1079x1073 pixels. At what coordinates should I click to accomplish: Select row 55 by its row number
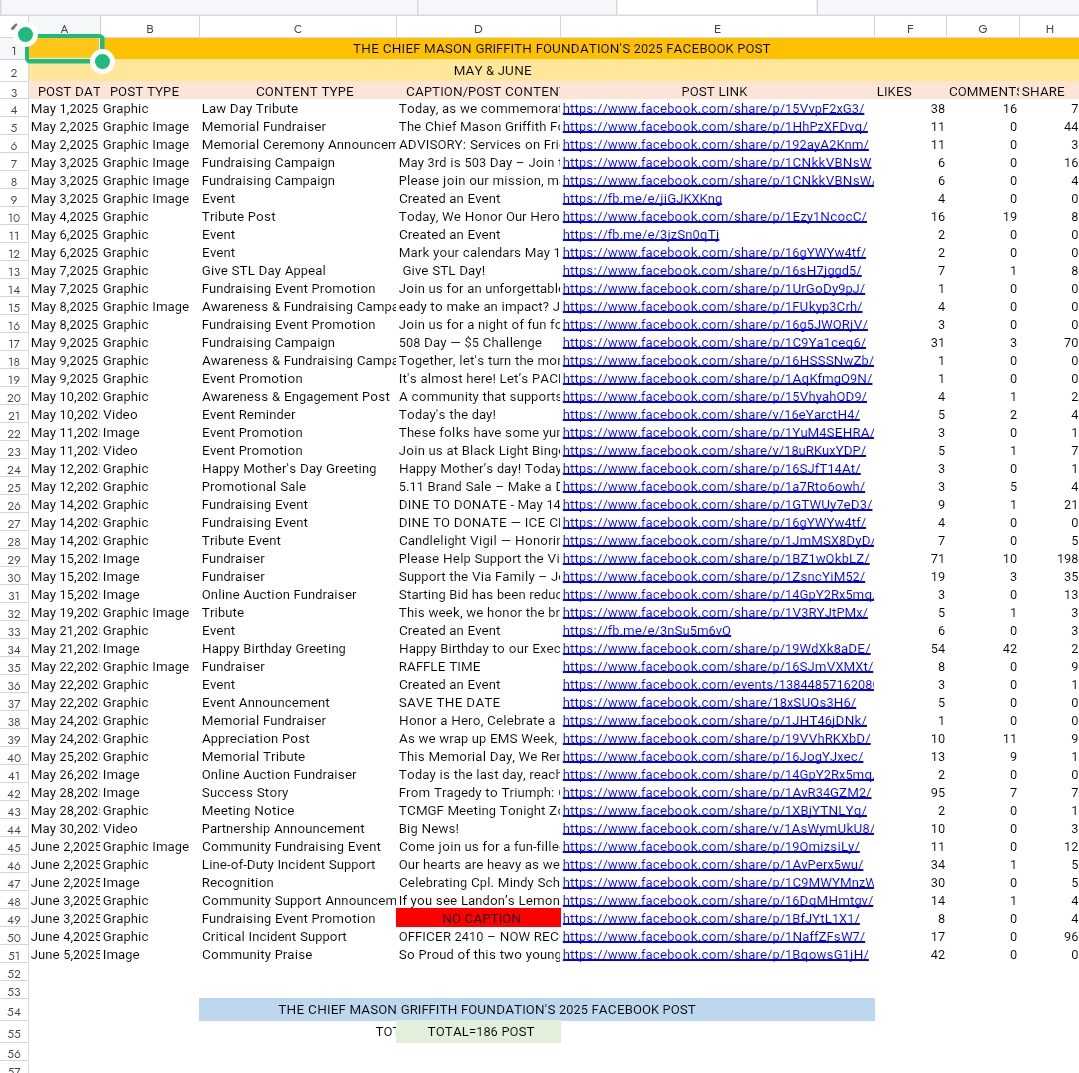click(14, 1032)
